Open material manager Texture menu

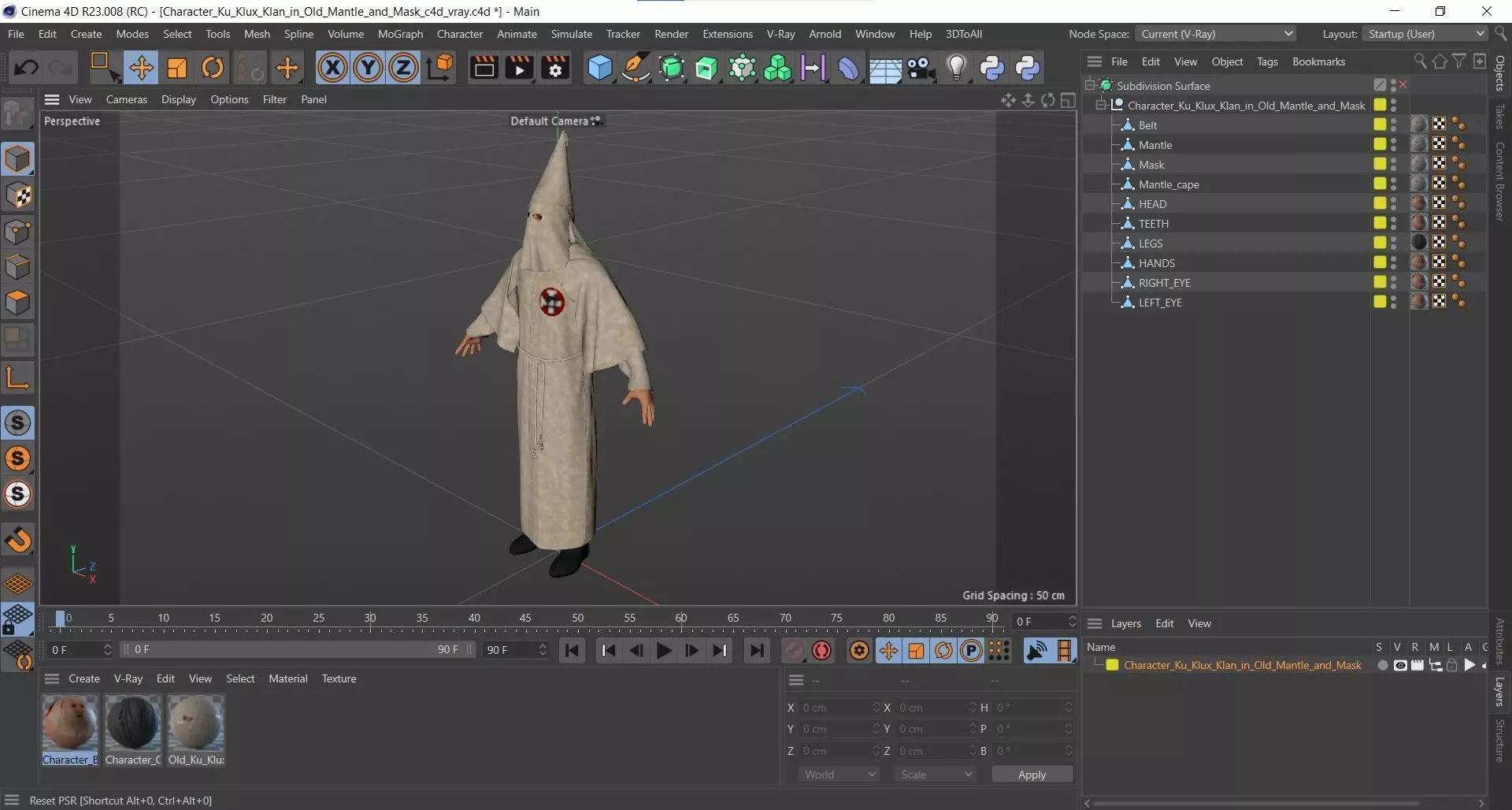[339, 678]
